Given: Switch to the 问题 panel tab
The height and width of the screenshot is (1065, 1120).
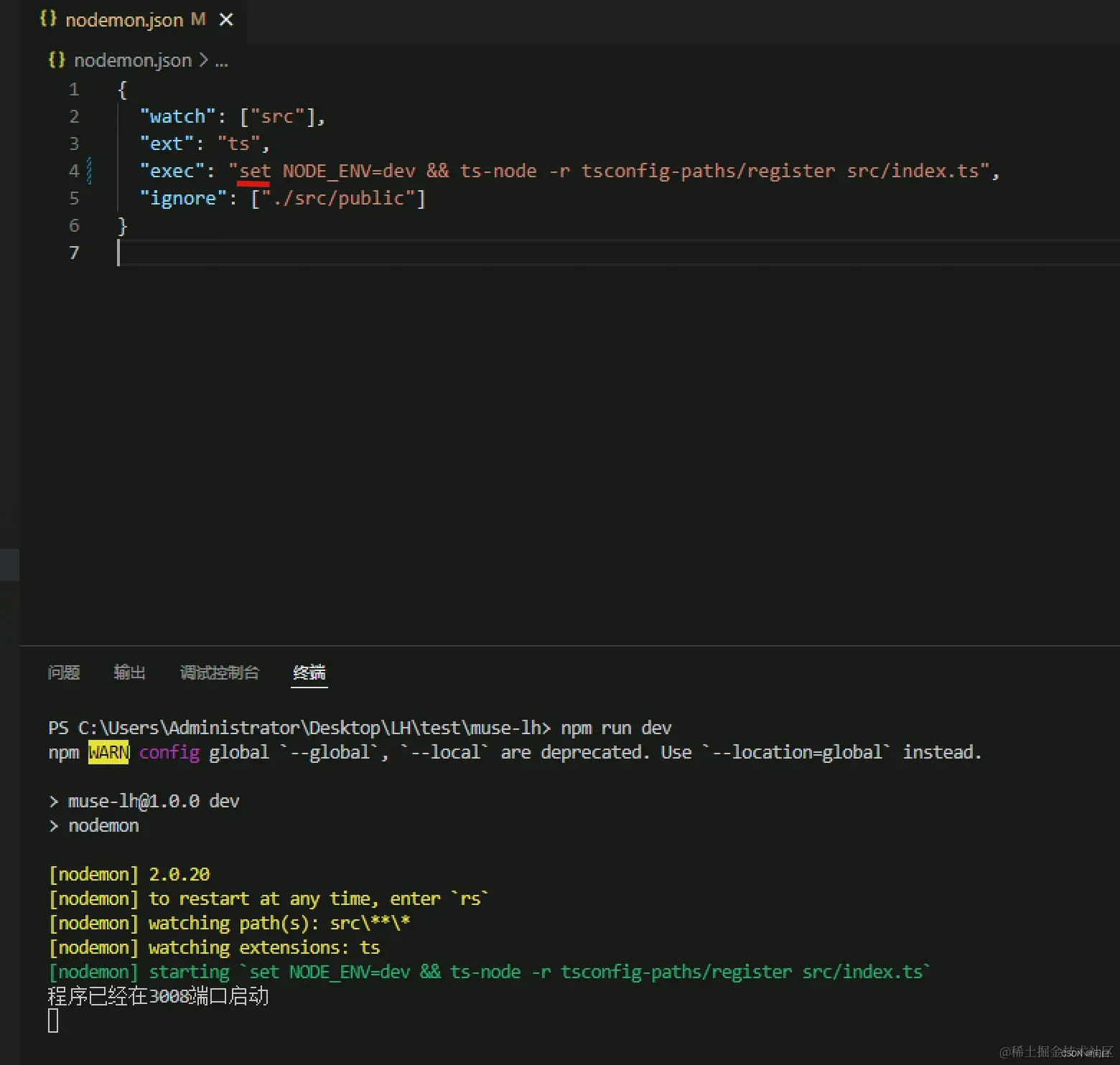Looking at the screenshot, I should [x=64, y=672].
